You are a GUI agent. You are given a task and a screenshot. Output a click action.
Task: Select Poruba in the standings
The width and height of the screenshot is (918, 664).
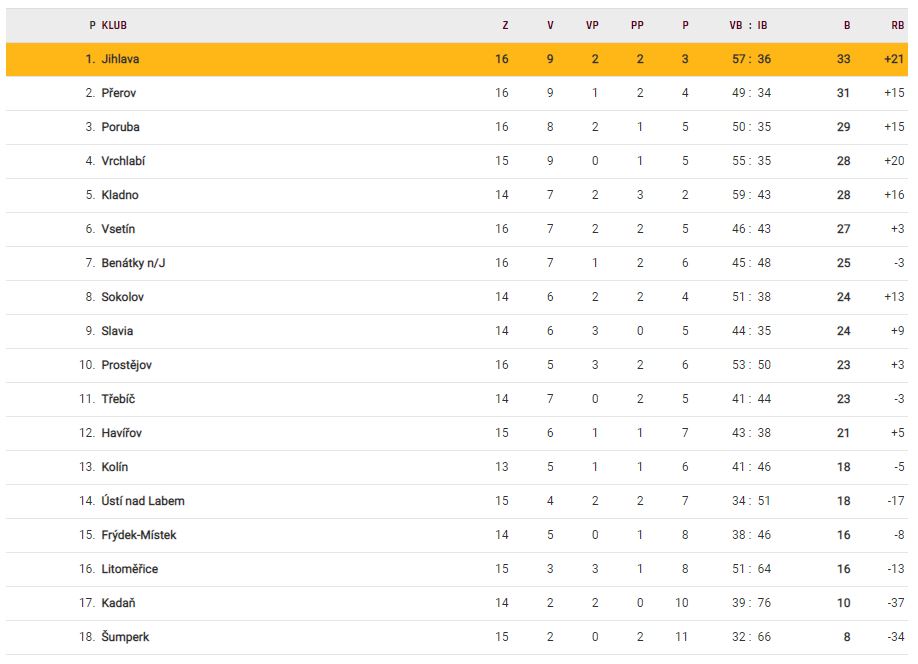pyautogui.click(x=120, y=127)
